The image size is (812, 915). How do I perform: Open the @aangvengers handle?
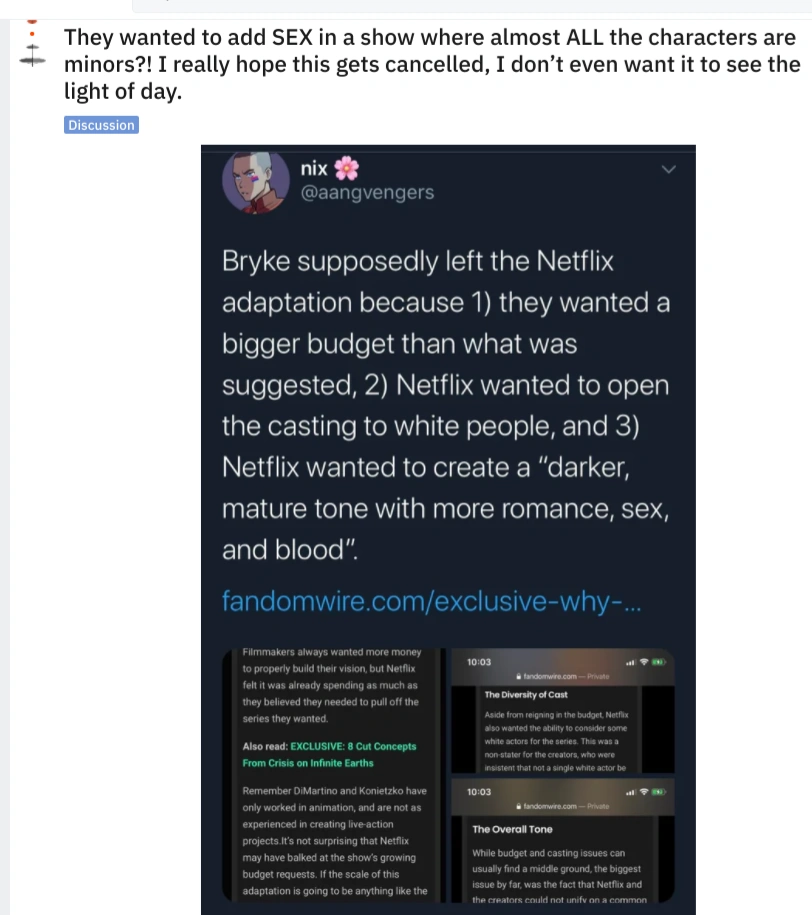click(367, 193)
